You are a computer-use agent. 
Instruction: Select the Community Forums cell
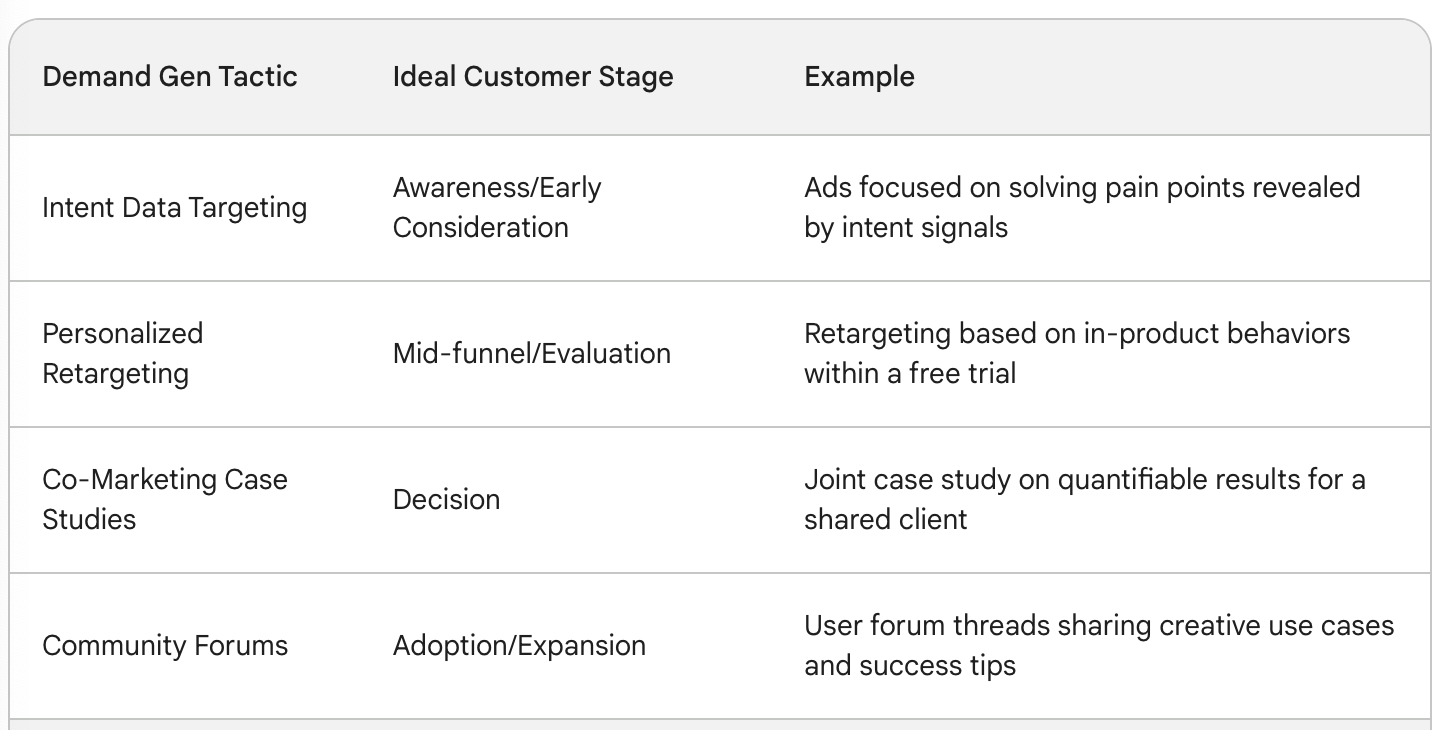pos(165,646)
